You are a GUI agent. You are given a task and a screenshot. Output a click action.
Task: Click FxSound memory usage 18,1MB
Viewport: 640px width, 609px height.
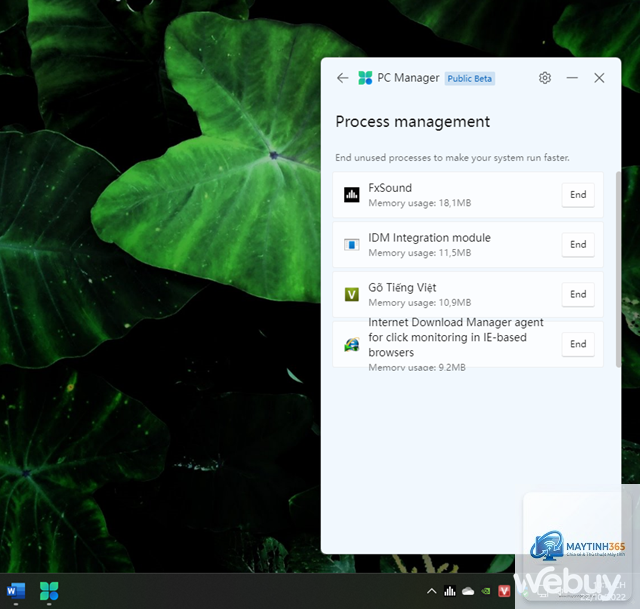[420, 203]
